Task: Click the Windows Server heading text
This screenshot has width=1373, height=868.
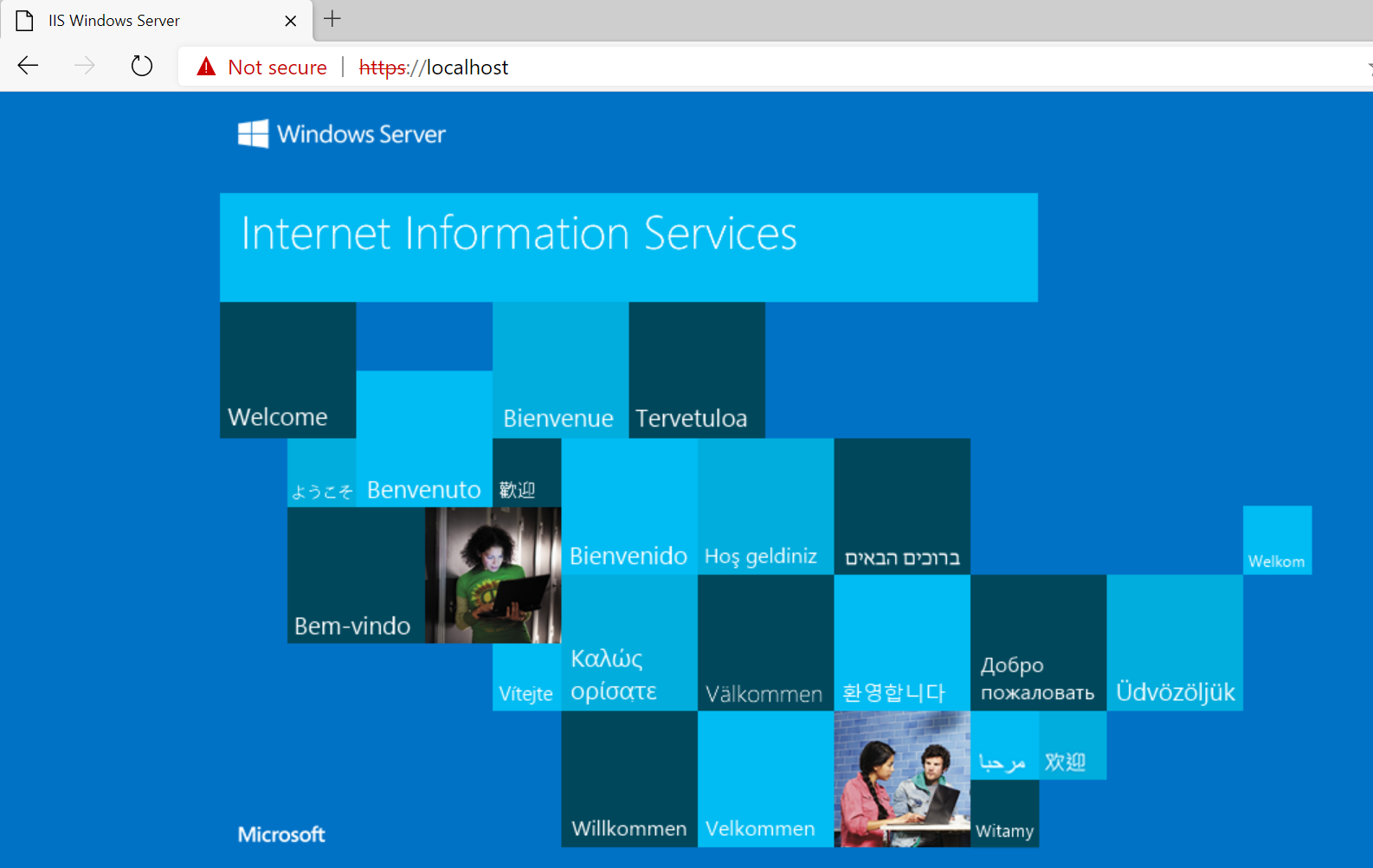Action: [362, 134]
